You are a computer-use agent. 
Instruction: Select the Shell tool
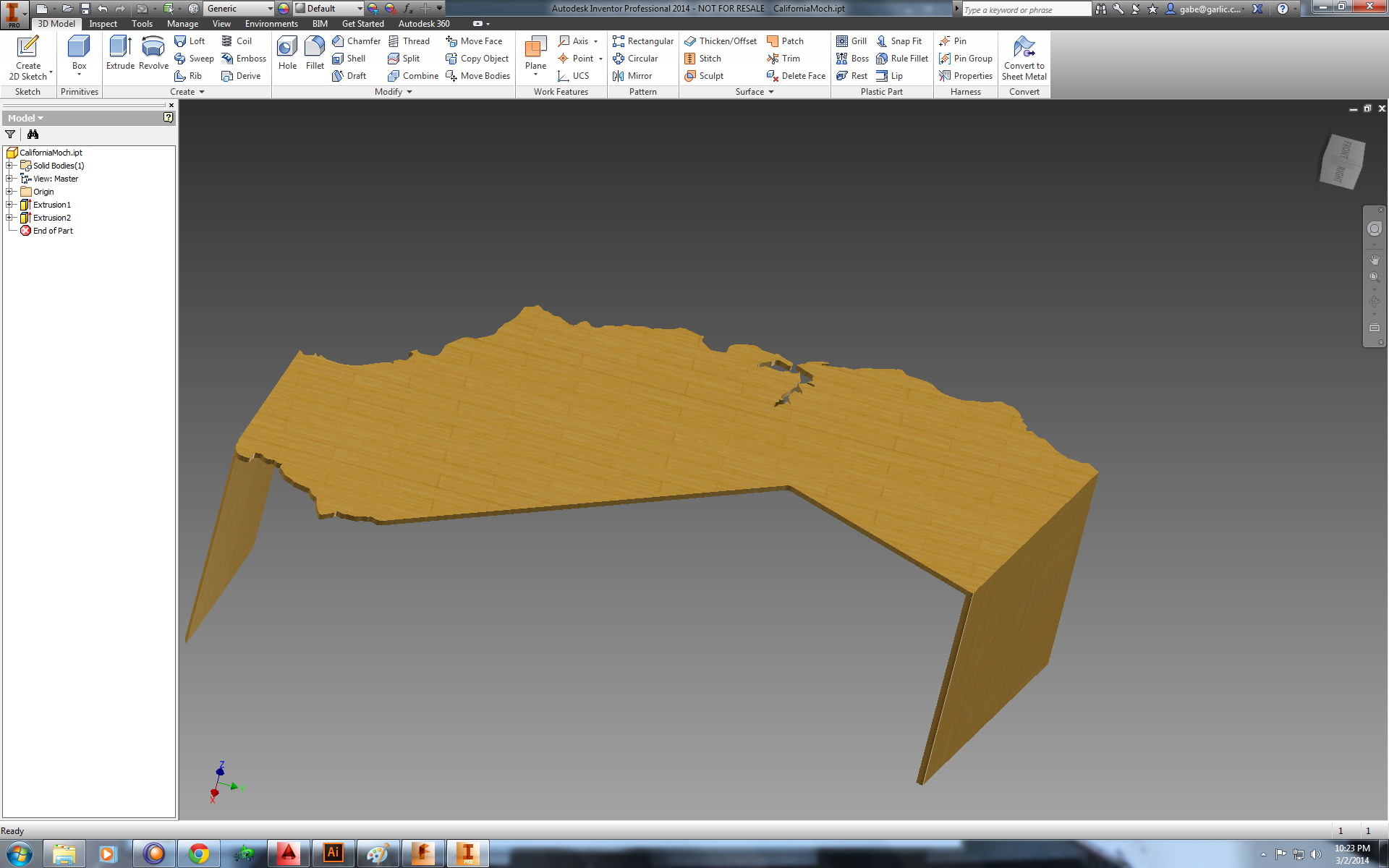[x=349, y=59]
